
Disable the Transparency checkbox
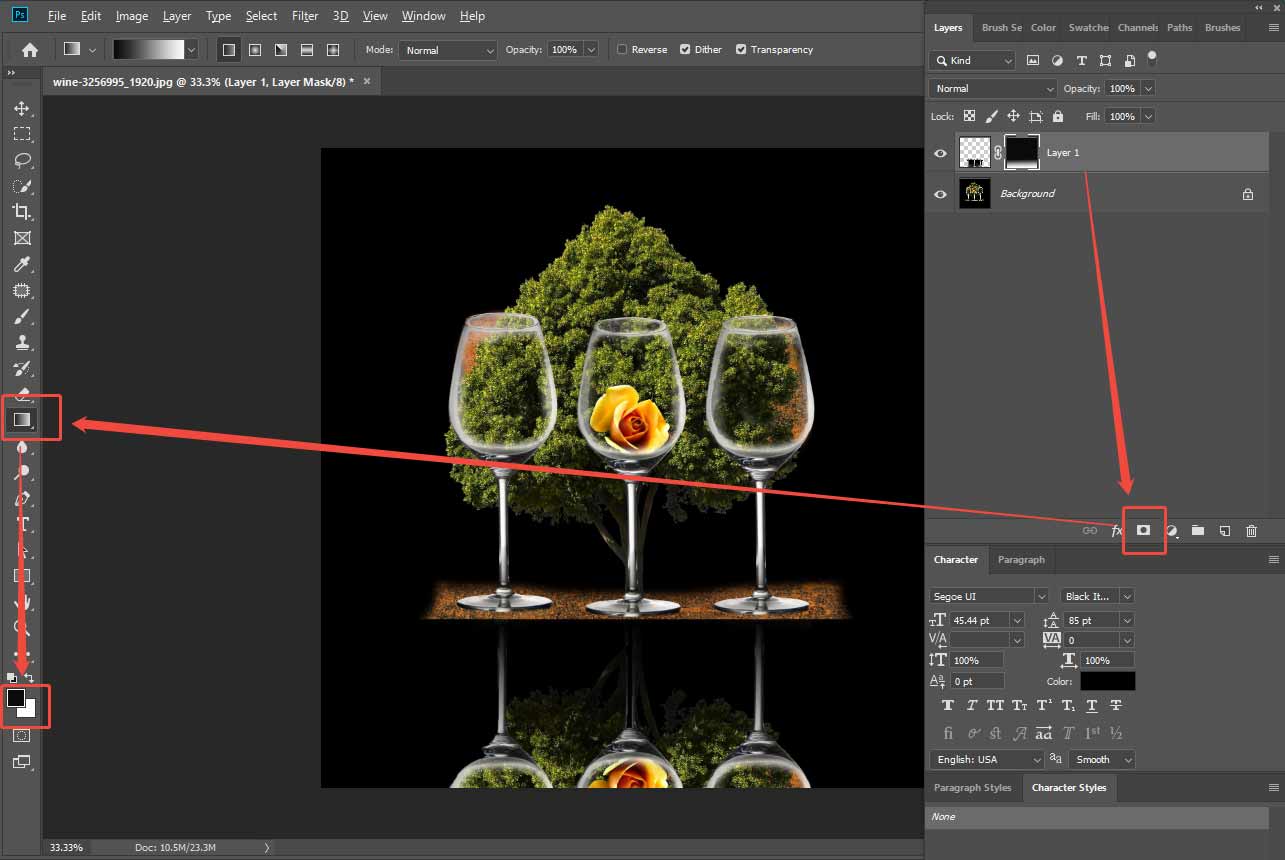click(740, 48)
